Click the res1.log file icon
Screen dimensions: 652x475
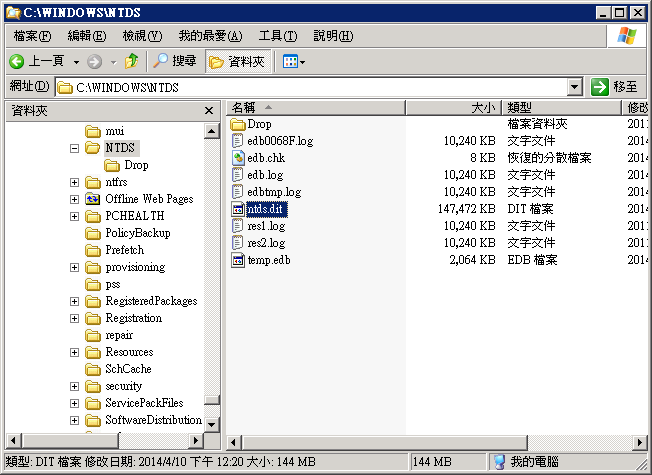click(238, 226)
